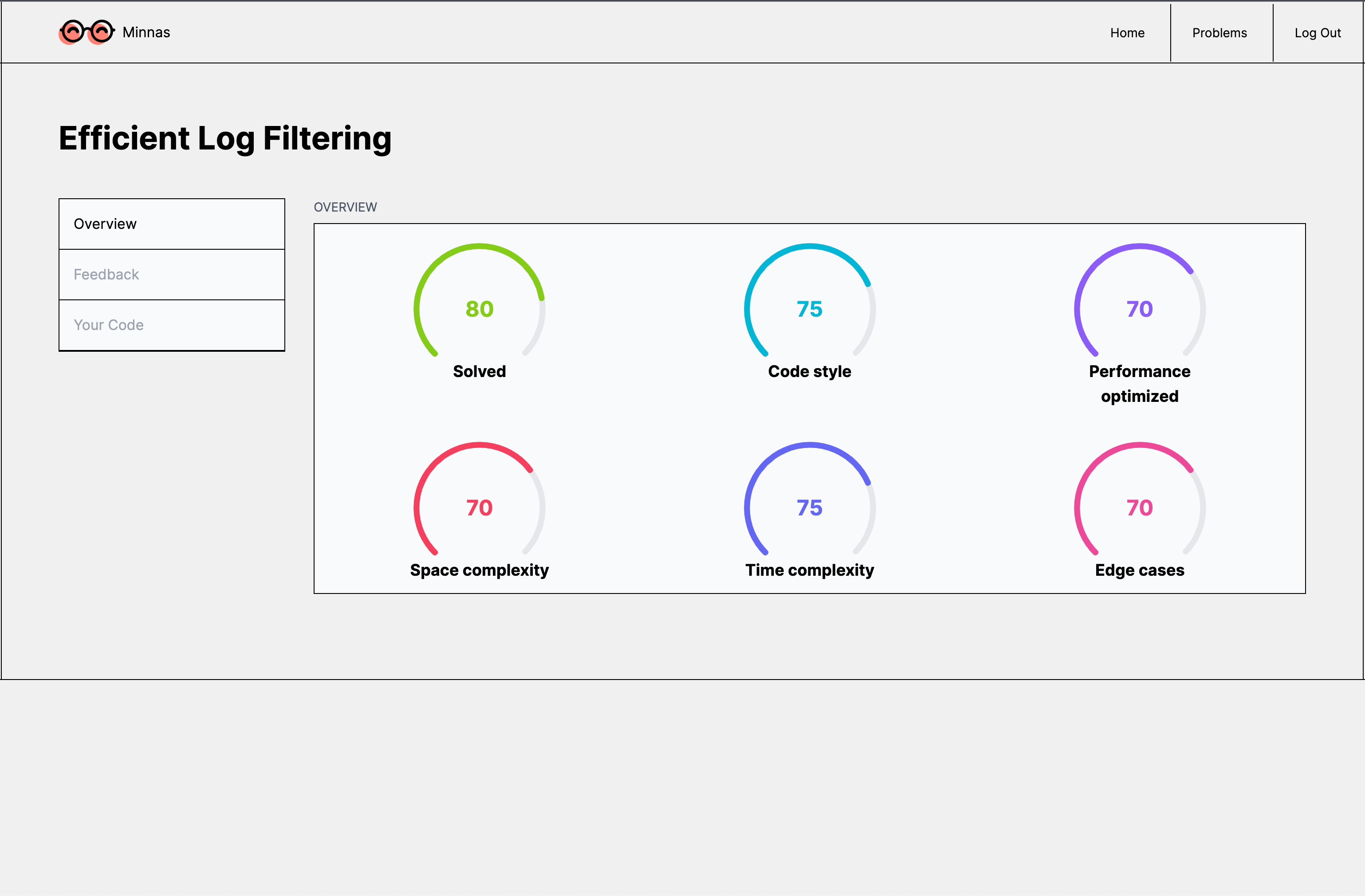The image size is (1365, 896).
Task: Open the Your Code tab
Action: pyautogui.click(x=172, y=325)
